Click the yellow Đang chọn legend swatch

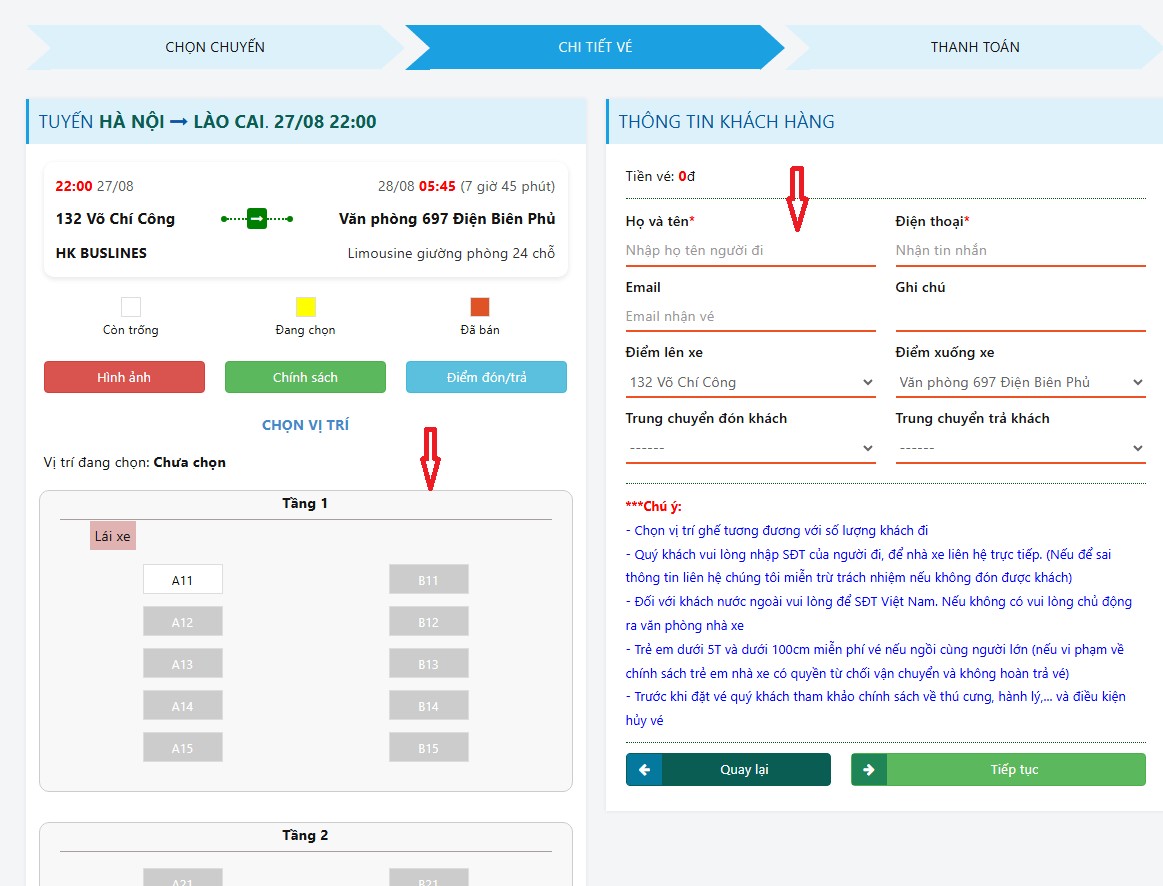click(306, 307)
